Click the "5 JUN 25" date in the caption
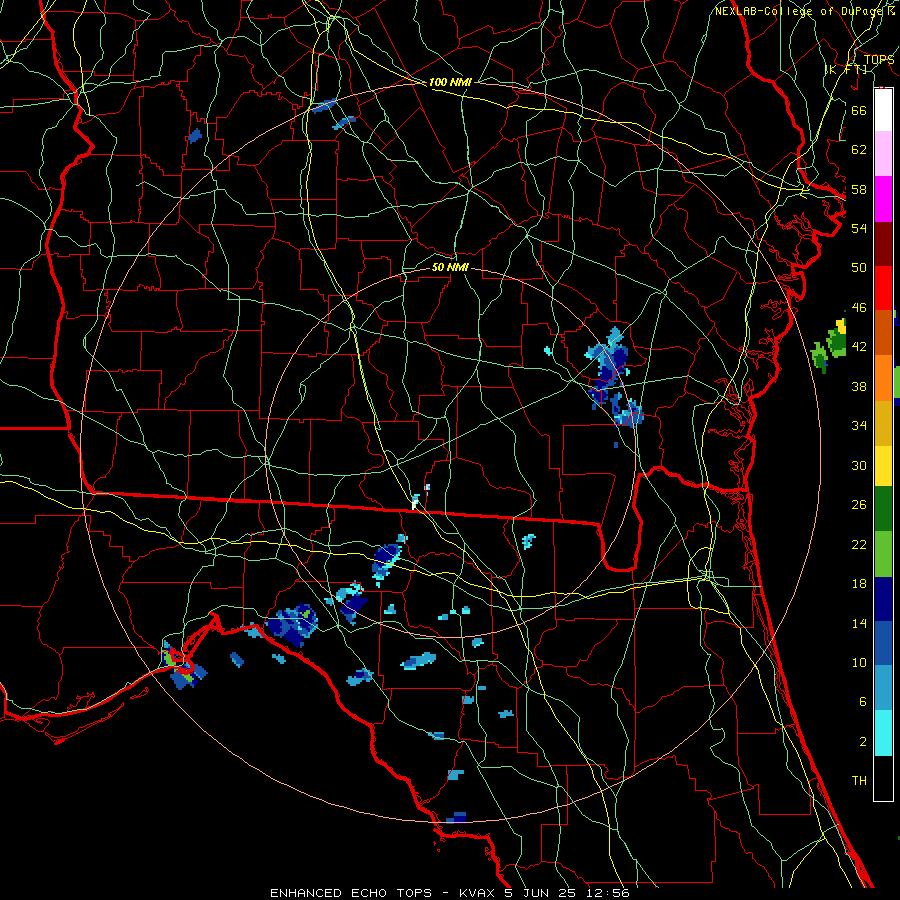The image size is (900, 900). [541, 893]
